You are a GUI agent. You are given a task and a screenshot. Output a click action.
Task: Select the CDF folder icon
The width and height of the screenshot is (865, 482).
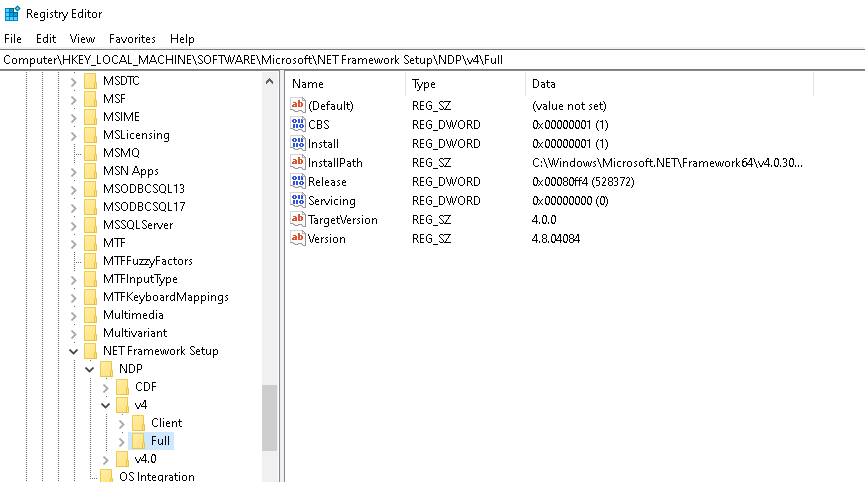(122, 387)
